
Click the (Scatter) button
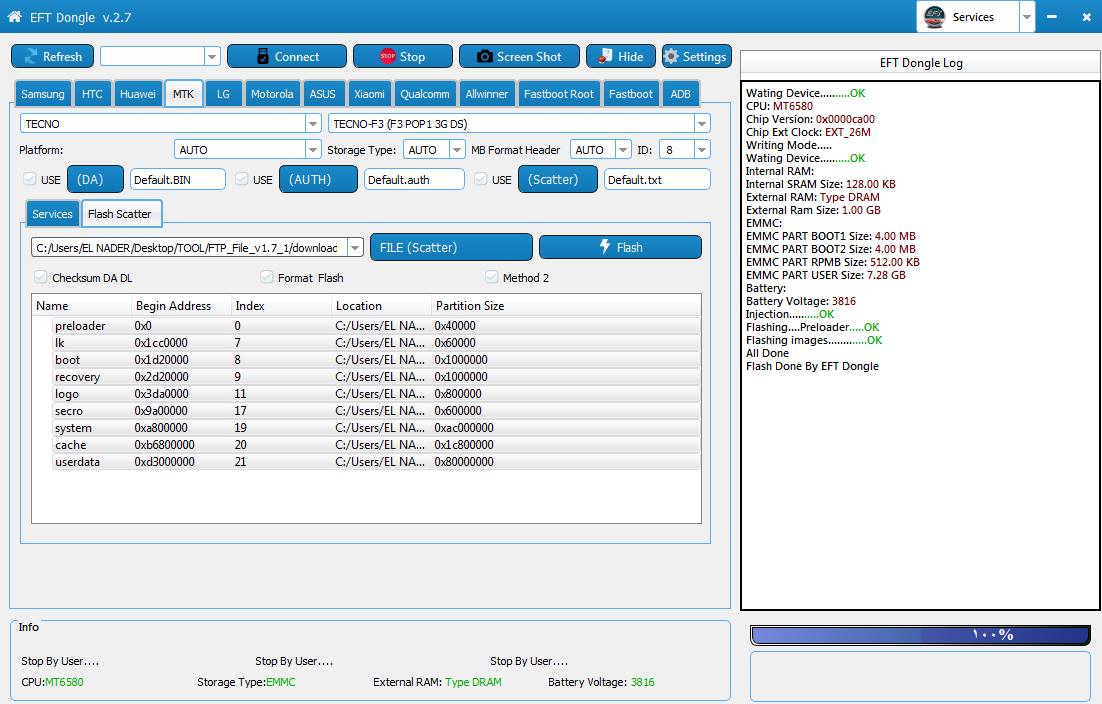tap(558, 179)
